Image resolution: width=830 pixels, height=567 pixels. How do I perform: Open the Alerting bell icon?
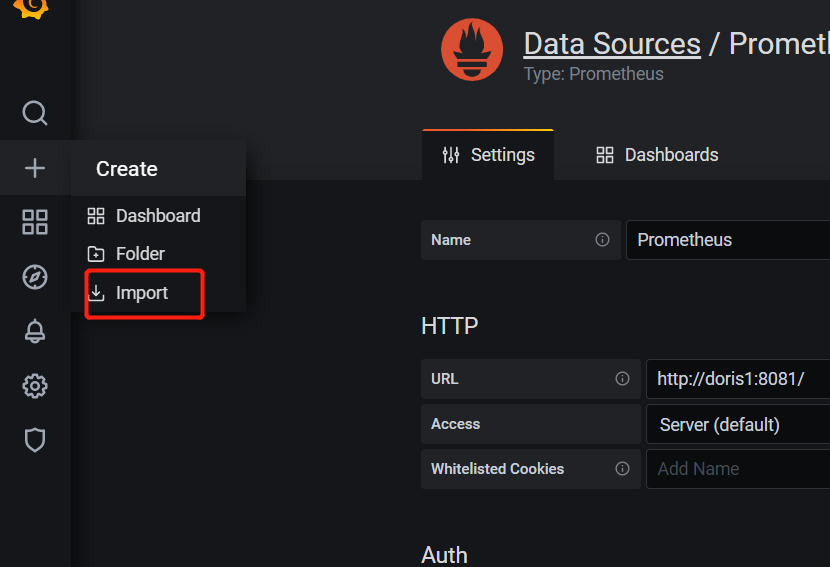(35, 331)
